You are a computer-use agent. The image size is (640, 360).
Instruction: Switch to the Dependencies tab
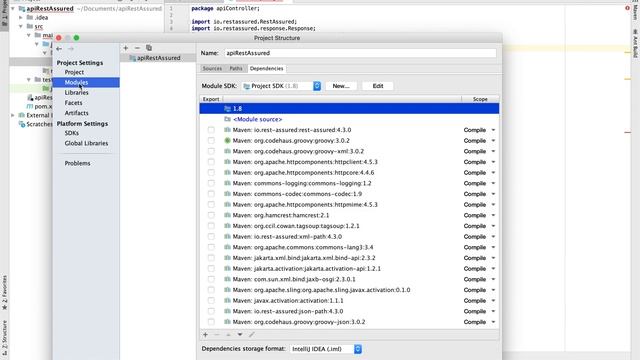tap(267, 69)
